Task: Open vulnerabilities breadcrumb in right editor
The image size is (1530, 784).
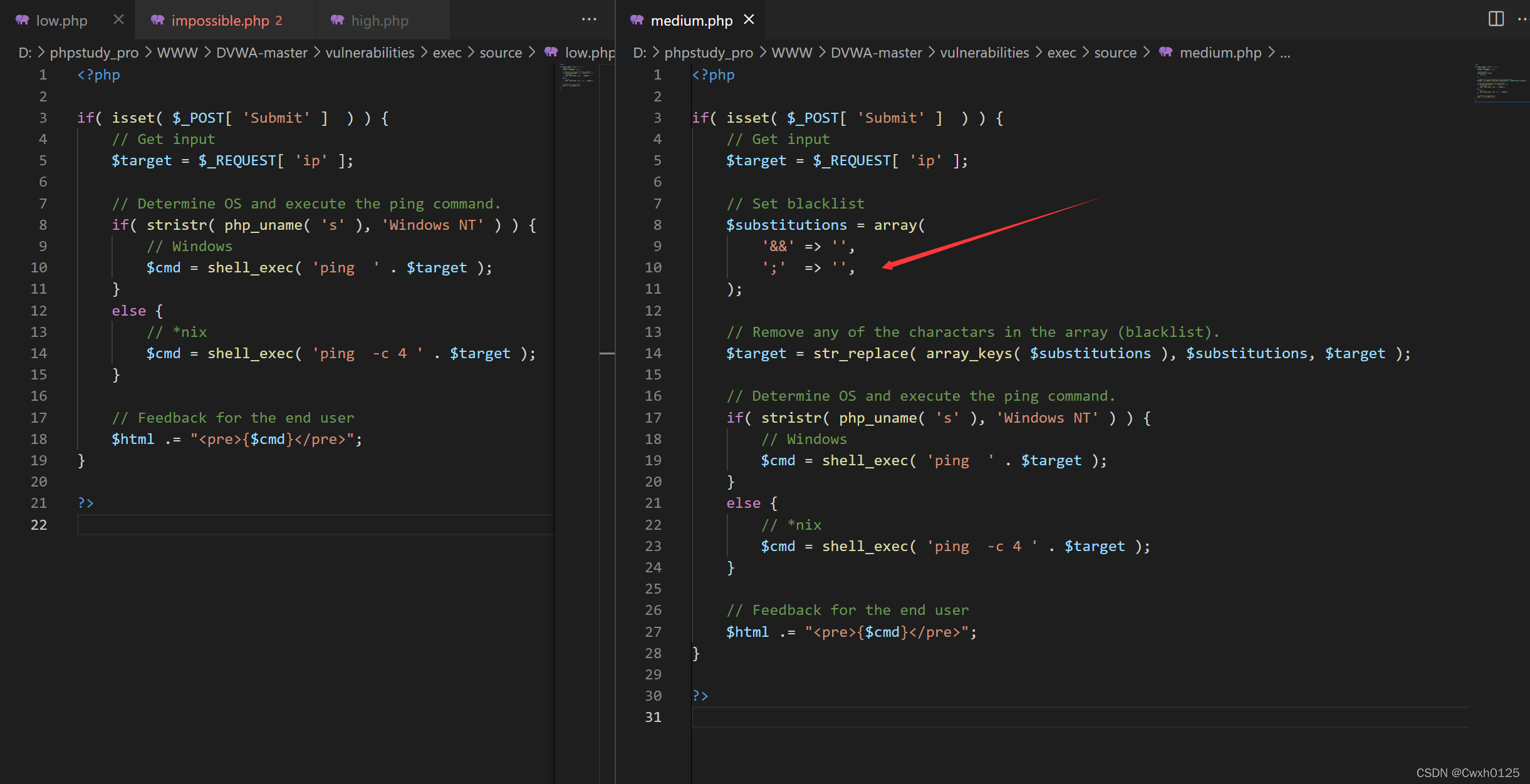Action: [984, 53]
